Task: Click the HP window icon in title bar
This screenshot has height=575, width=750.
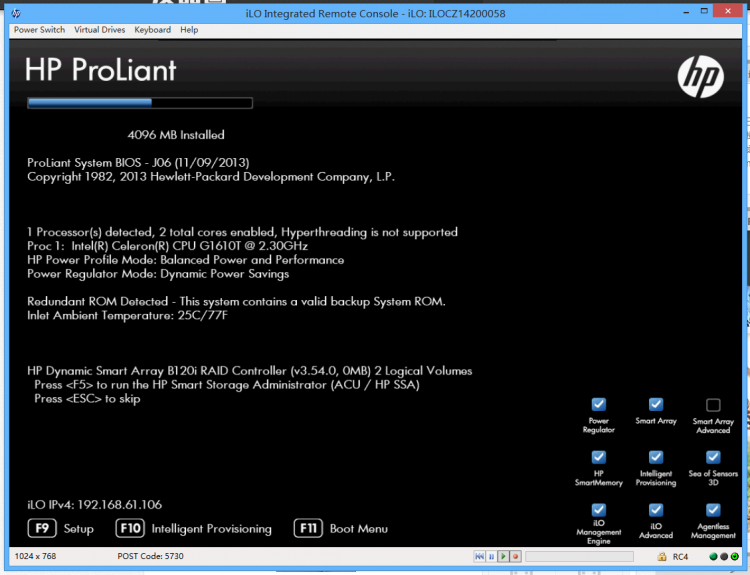Action: pos(16,13)
